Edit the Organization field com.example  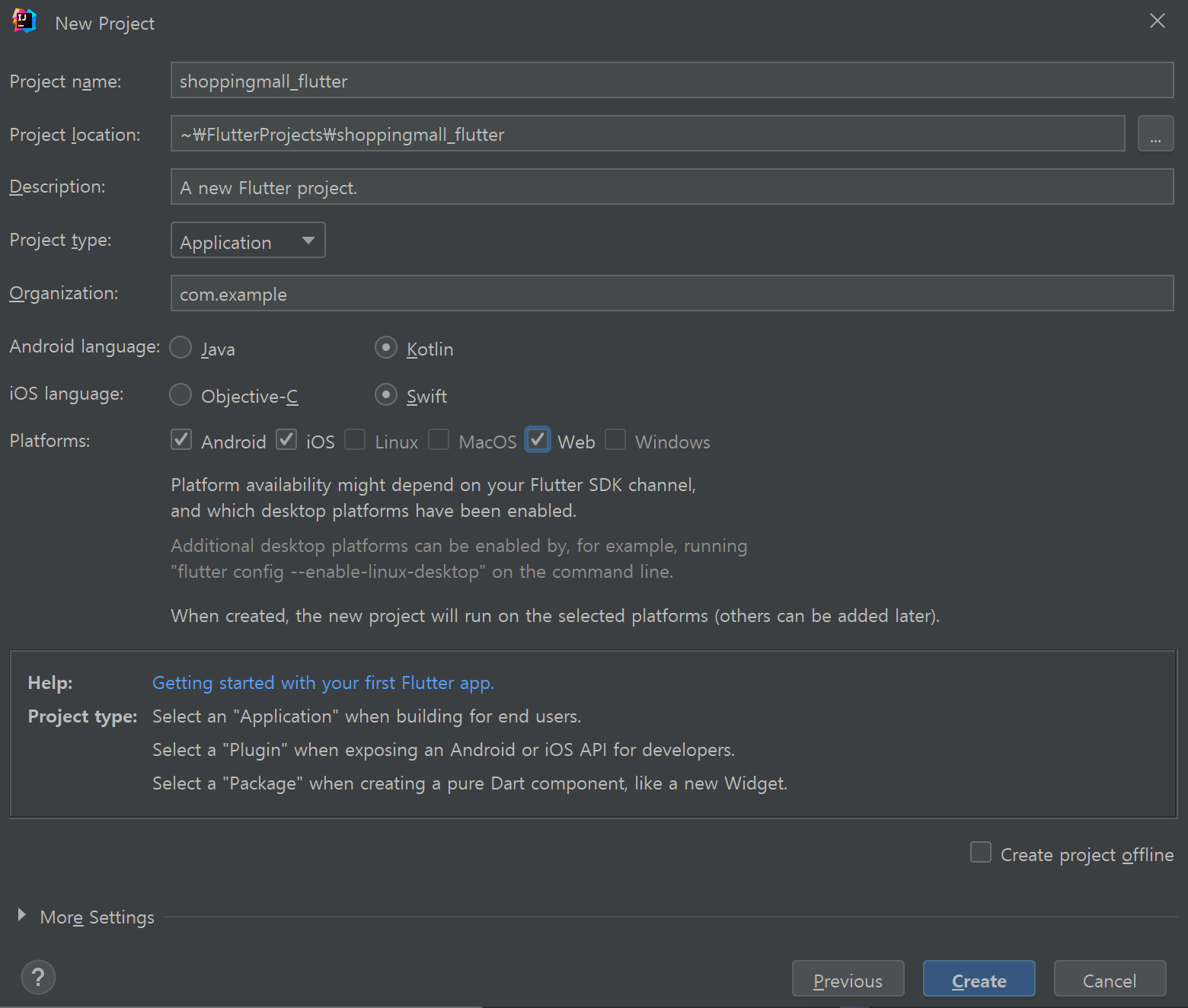coord(672,294)
